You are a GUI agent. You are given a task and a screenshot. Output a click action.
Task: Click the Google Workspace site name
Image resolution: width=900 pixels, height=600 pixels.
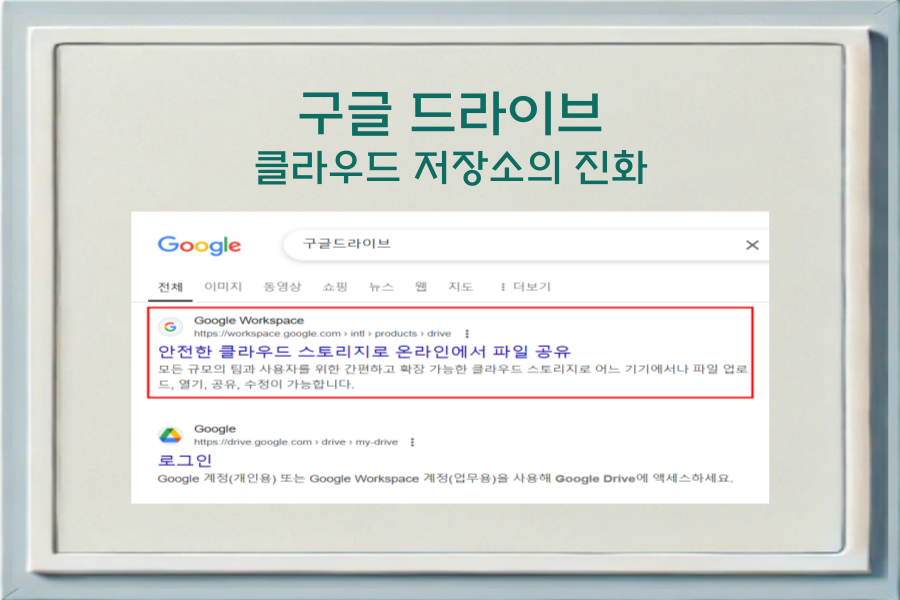(249, 320)
